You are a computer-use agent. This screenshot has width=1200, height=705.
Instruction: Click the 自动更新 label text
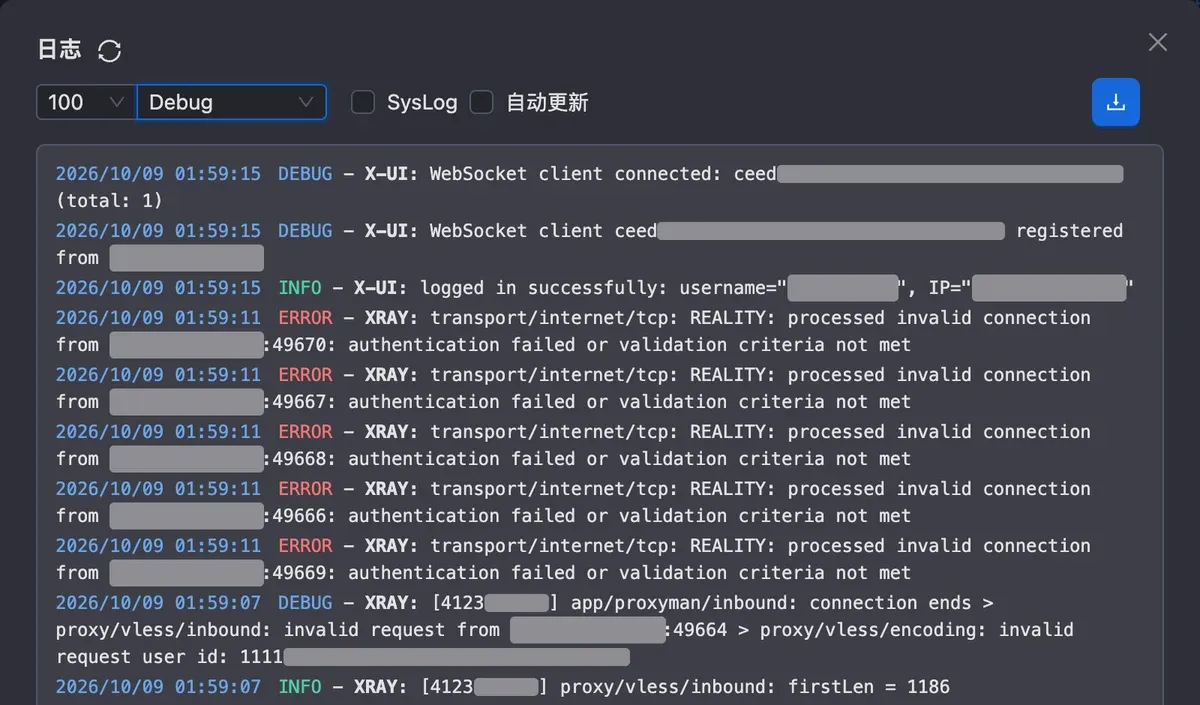(x=547, y=102)
